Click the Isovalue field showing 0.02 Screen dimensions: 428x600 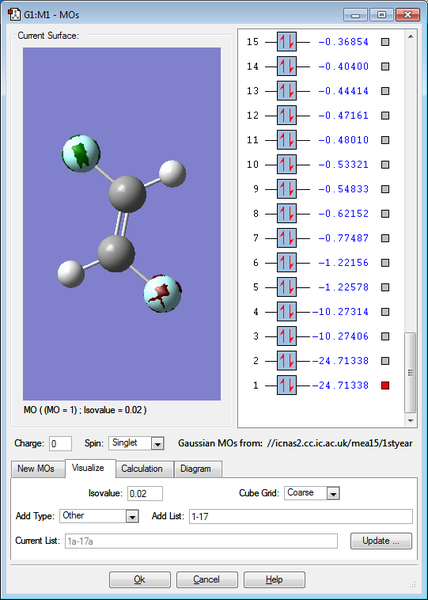click(145, 494)
